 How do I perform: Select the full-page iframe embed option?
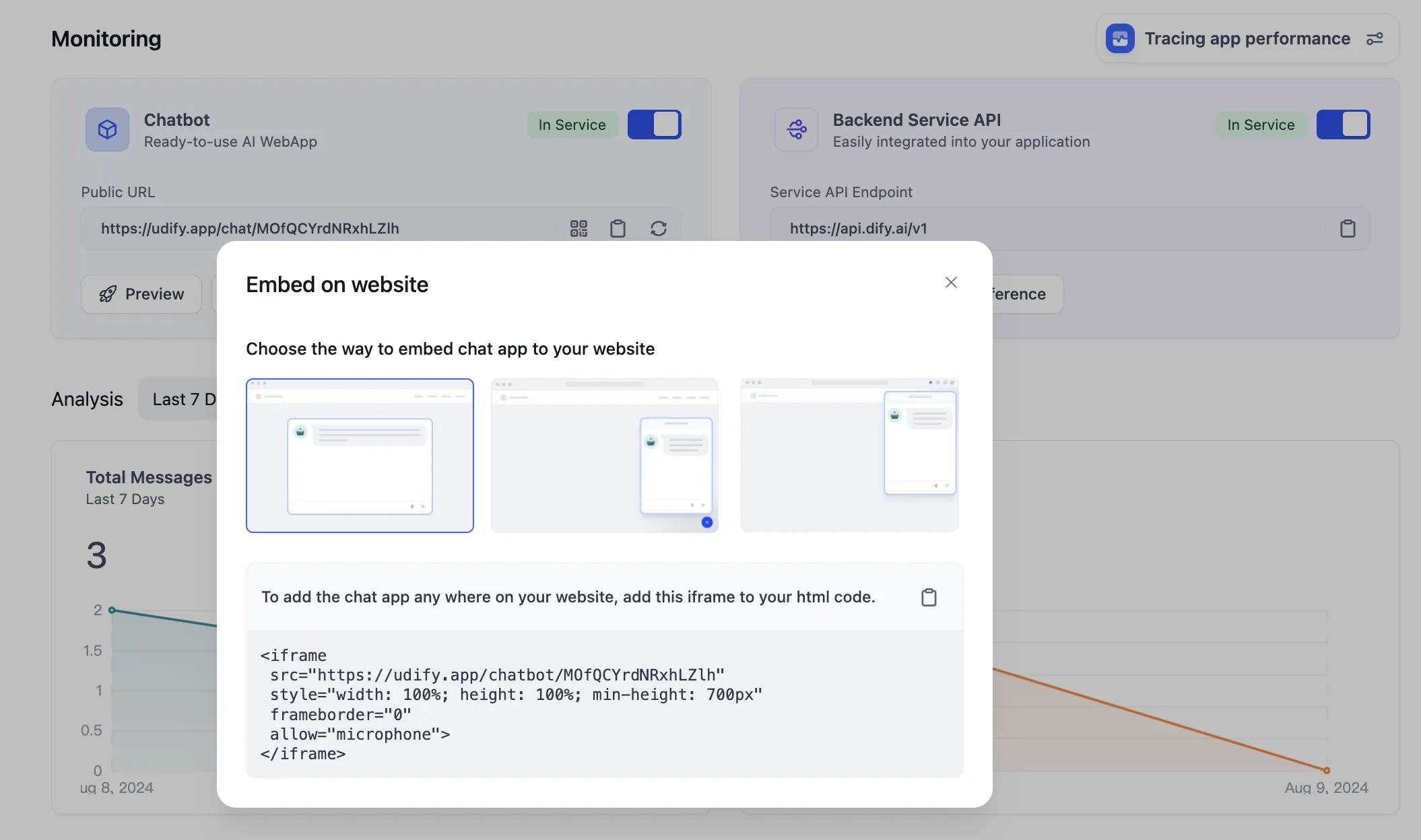point(360,456)
